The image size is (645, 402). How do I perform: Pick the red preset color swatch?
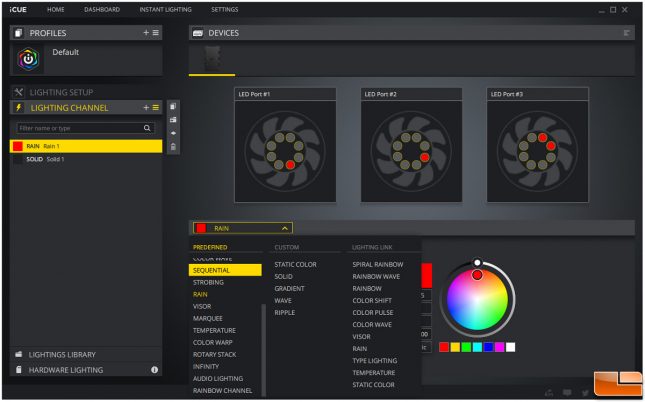pos(444,347)
